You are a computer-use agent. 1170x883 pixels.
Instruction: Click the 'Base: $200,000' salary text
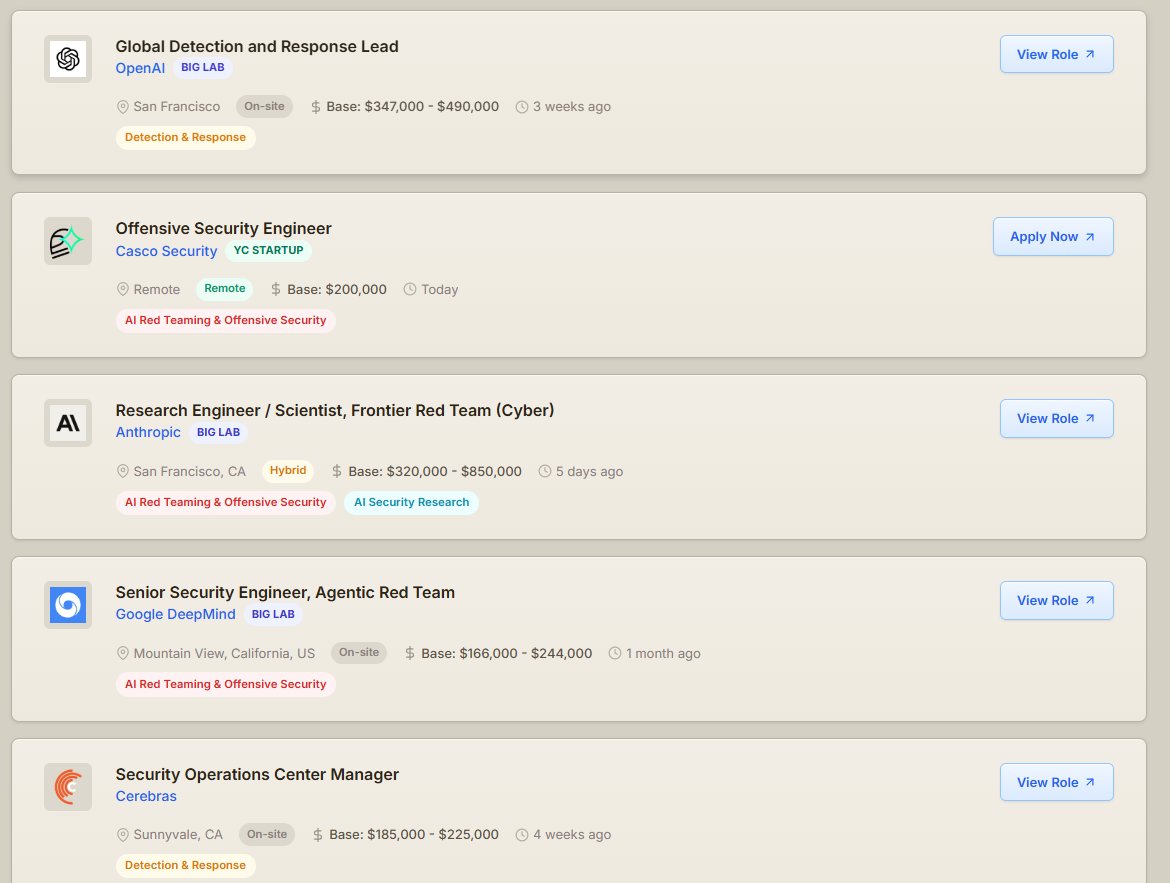click(x=337, y=290)
